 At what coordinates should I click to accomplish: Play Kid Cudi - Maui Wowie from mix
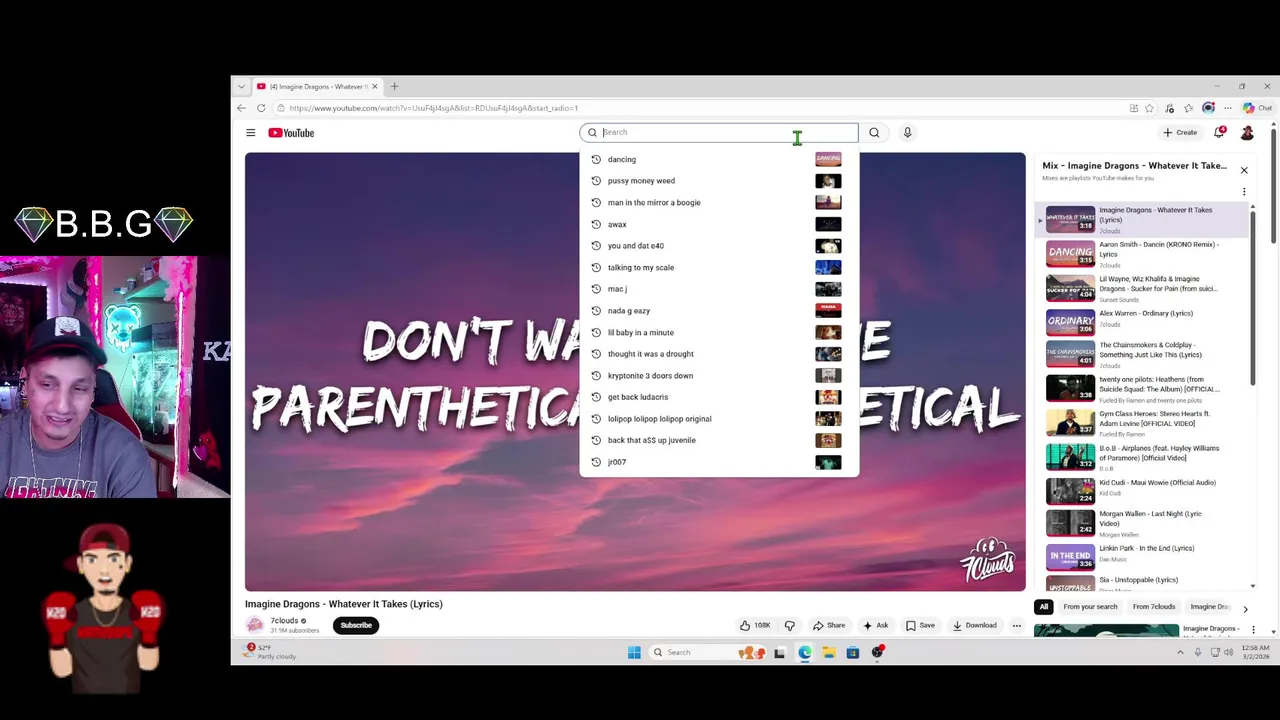tap(1141, 490)
